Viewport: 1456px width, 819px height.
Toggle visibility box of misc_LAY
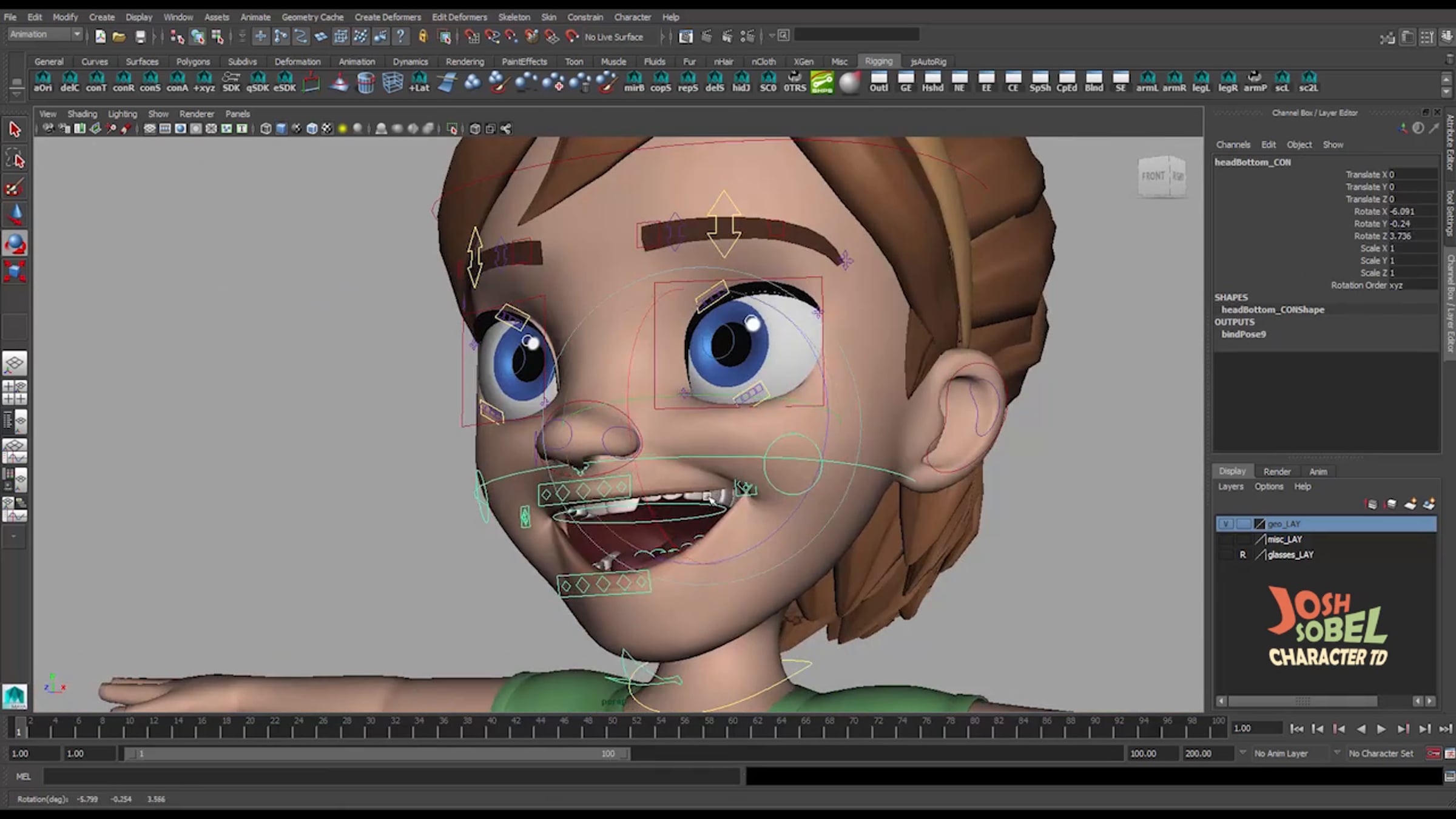tap(1225, 539)
